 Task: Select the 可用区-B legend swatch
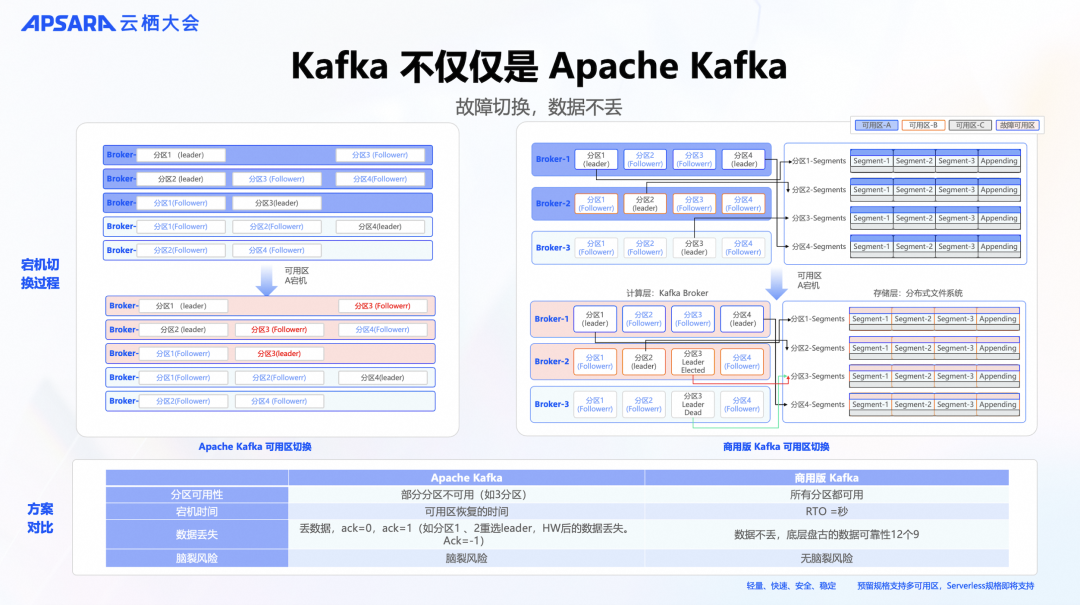click(923, 125)
